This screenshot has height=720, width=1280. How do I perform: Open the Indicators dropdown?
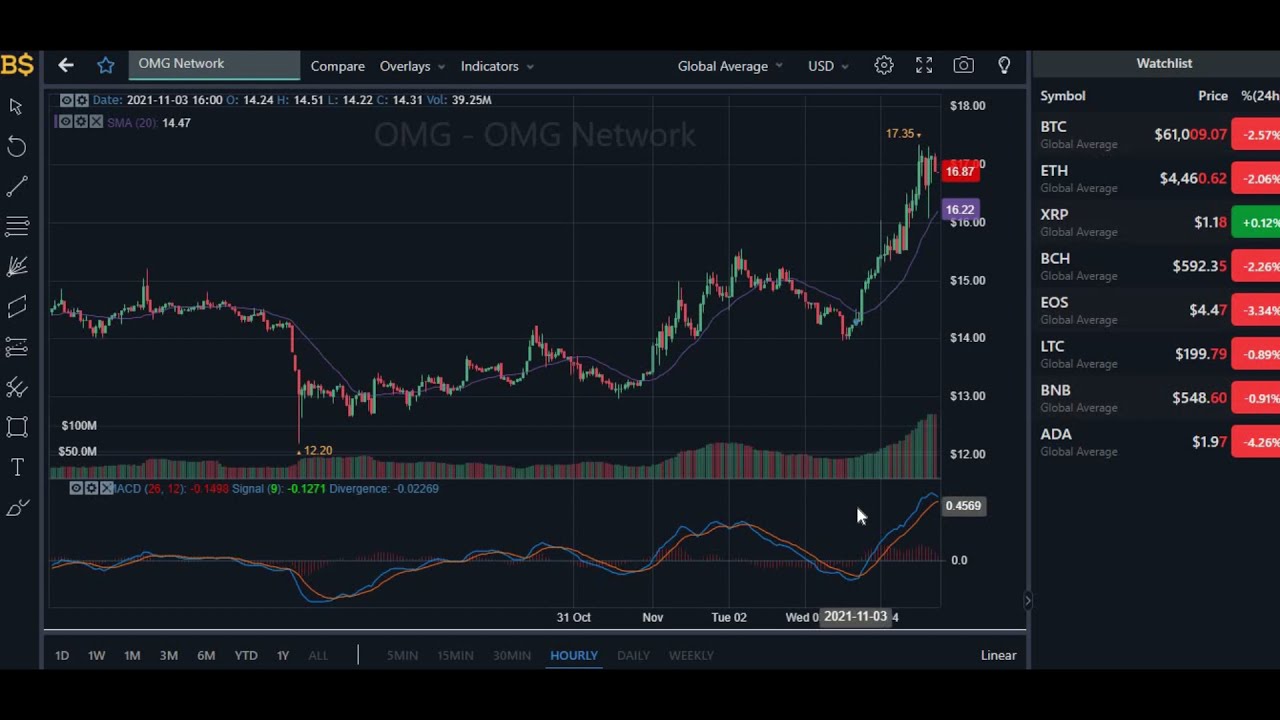[x=497, y=66]
